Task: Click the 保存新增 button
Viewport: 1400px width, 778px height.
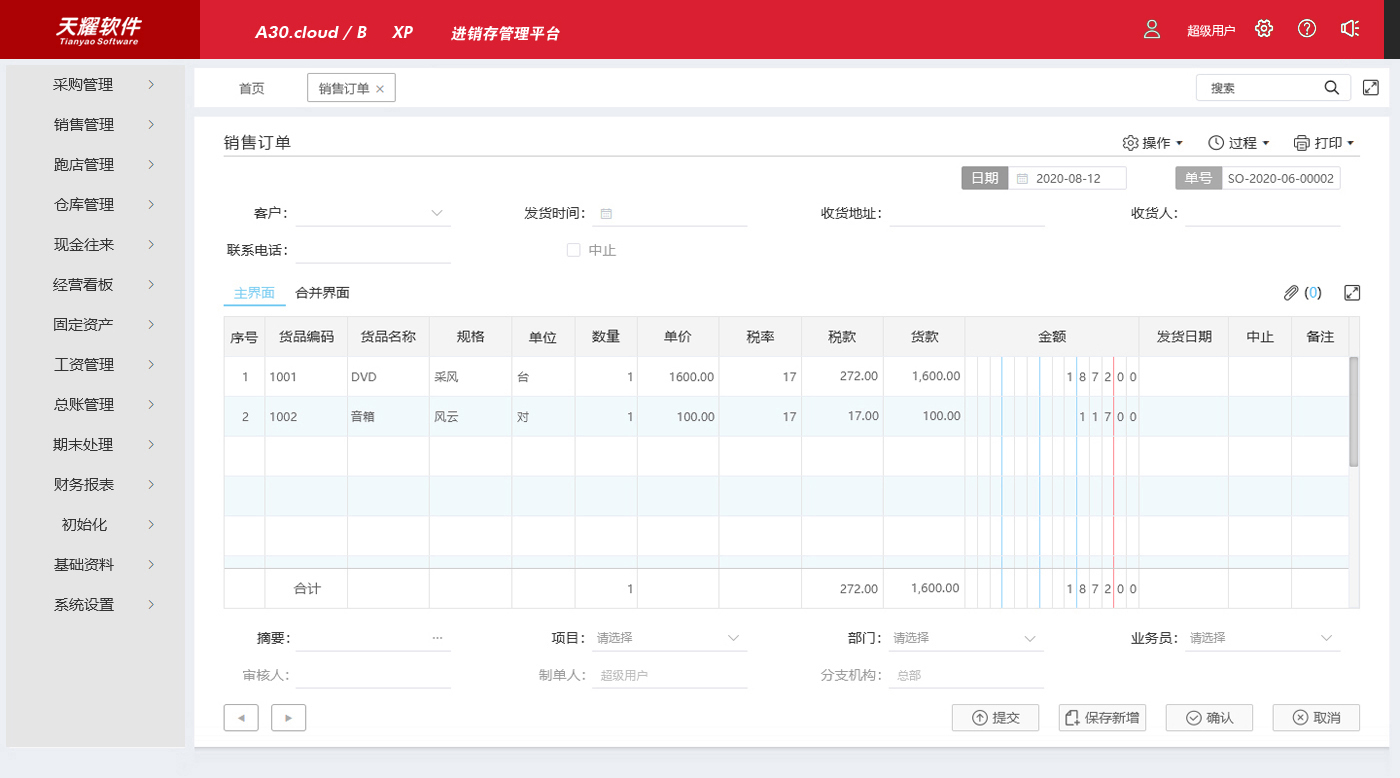Action: click(x=1102, y=718)
